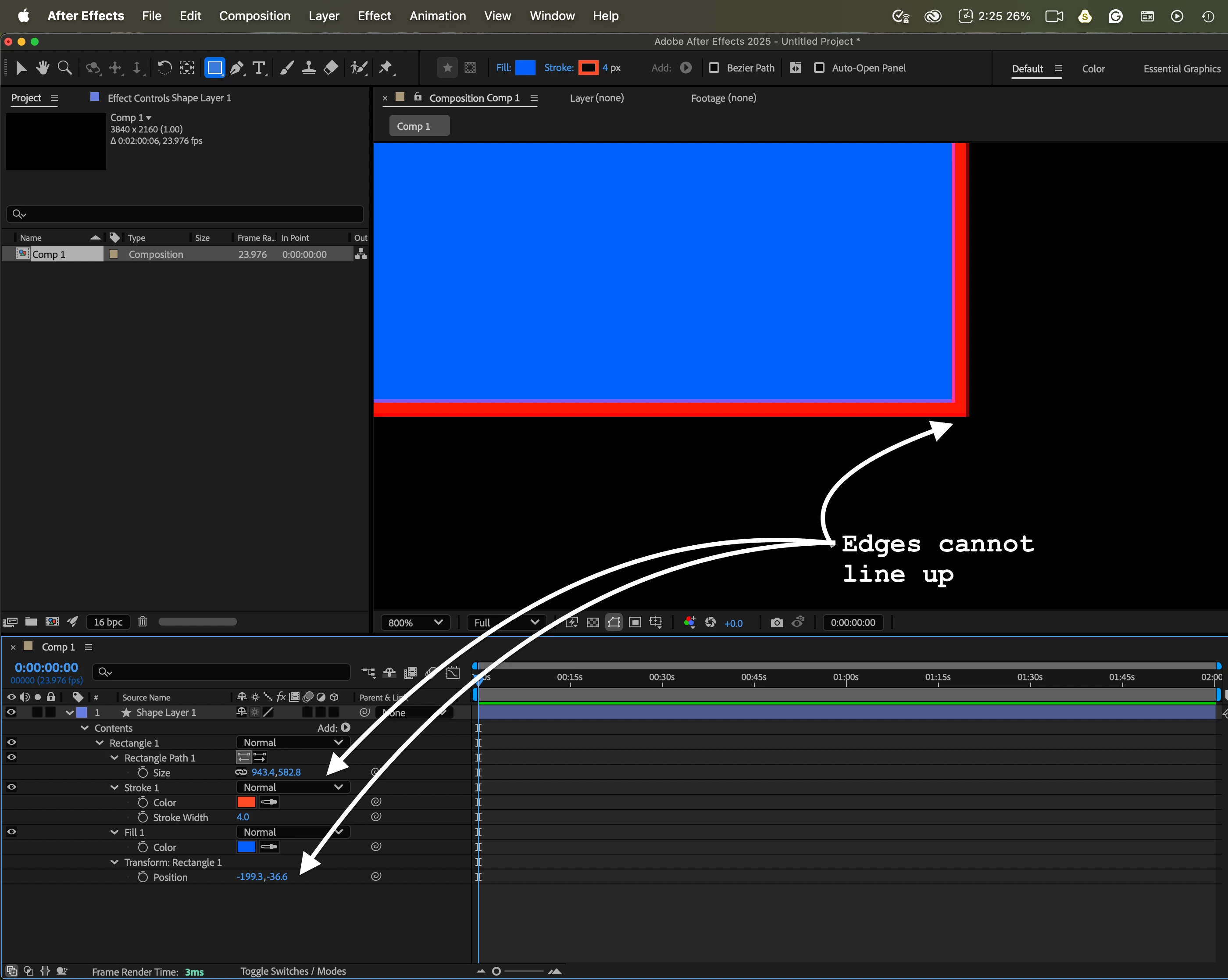The image size is (1228, 980).
Task: Select the Type text tool
Action: [259, 68]
